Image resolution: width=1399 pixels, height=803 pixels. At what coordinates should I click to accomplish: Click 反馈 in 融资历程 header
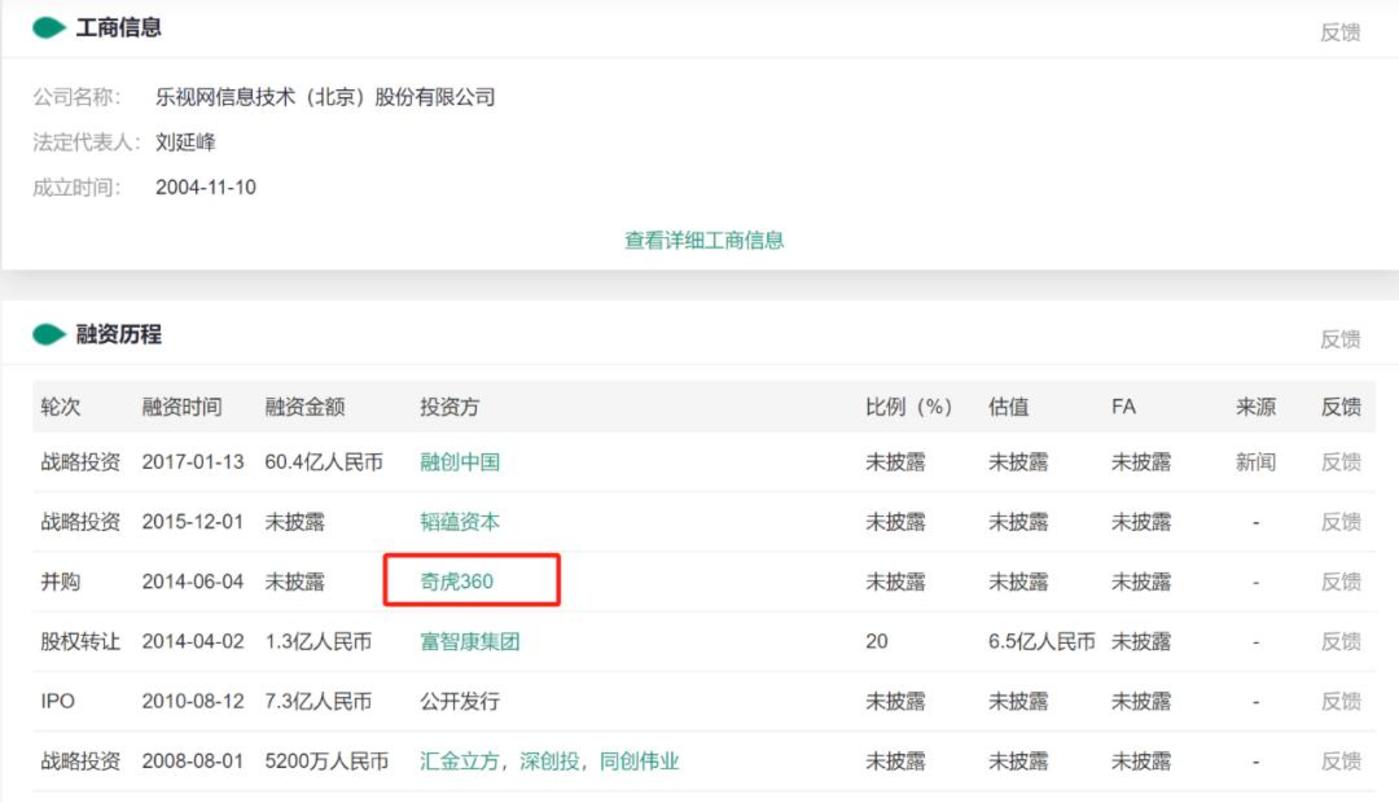click(1340, 339)
